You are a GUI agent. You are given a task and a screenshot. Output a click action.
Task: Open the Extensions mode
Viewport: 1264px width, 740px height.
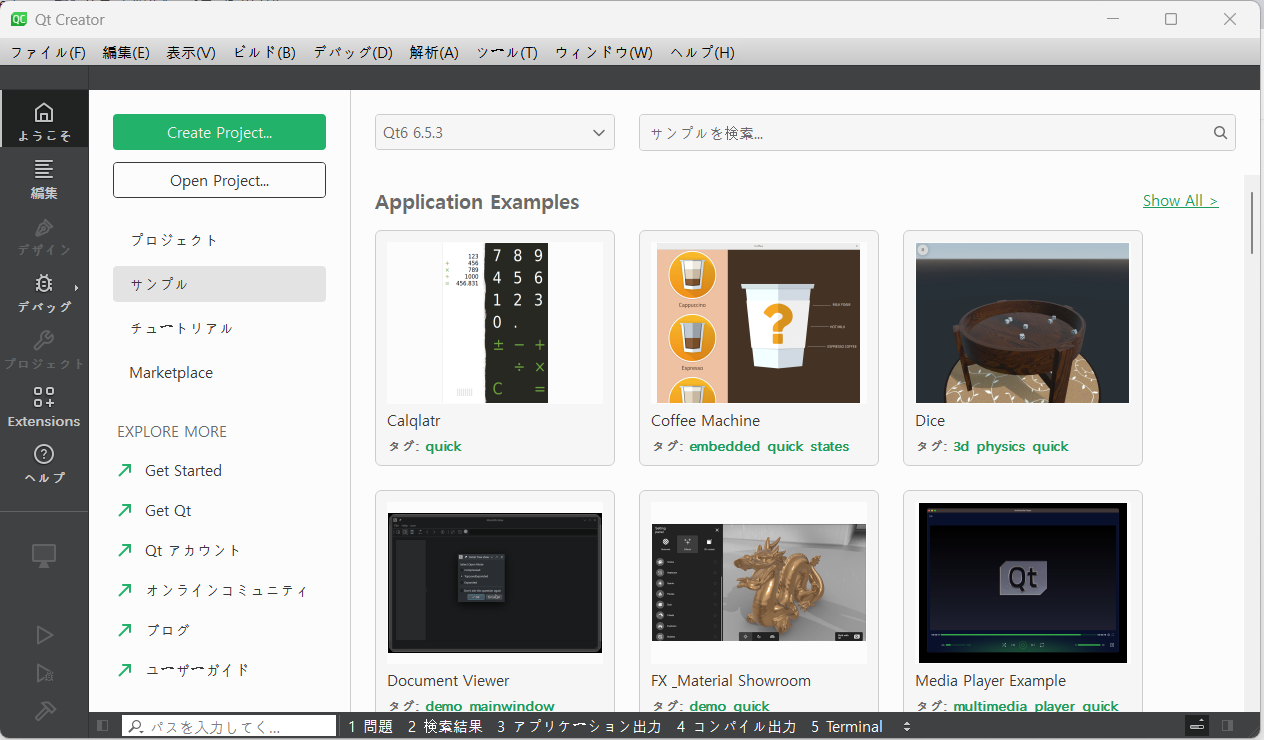(44, 406)
